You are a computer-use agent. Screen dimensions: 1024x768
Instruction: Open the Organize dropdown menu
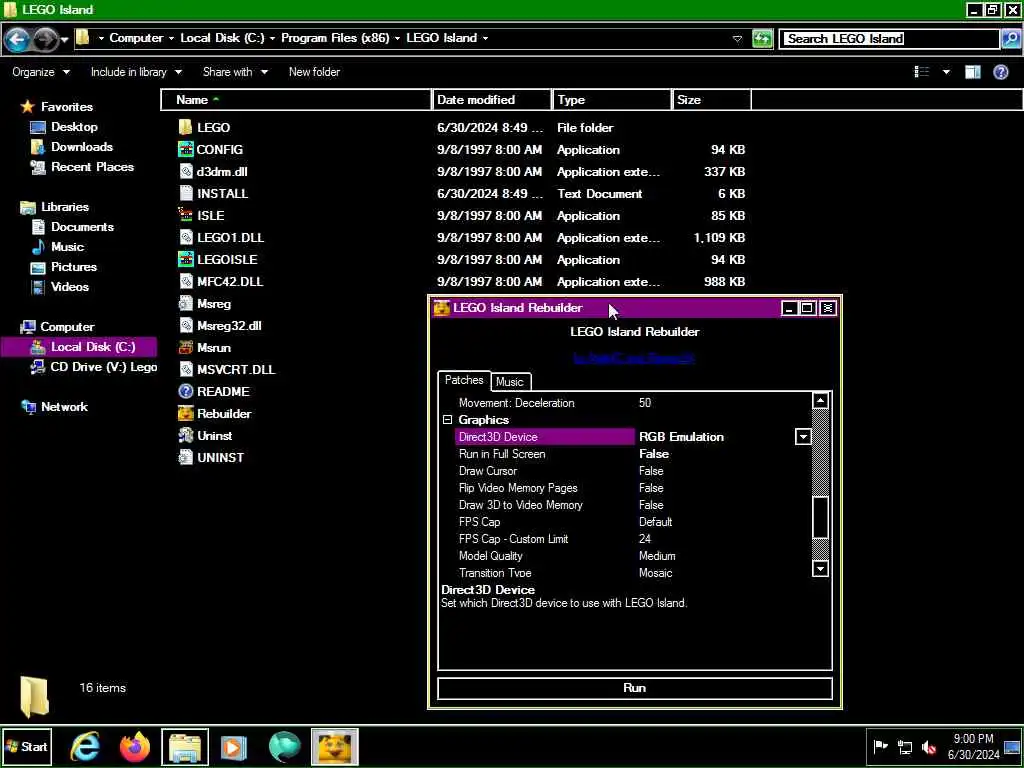40,72
